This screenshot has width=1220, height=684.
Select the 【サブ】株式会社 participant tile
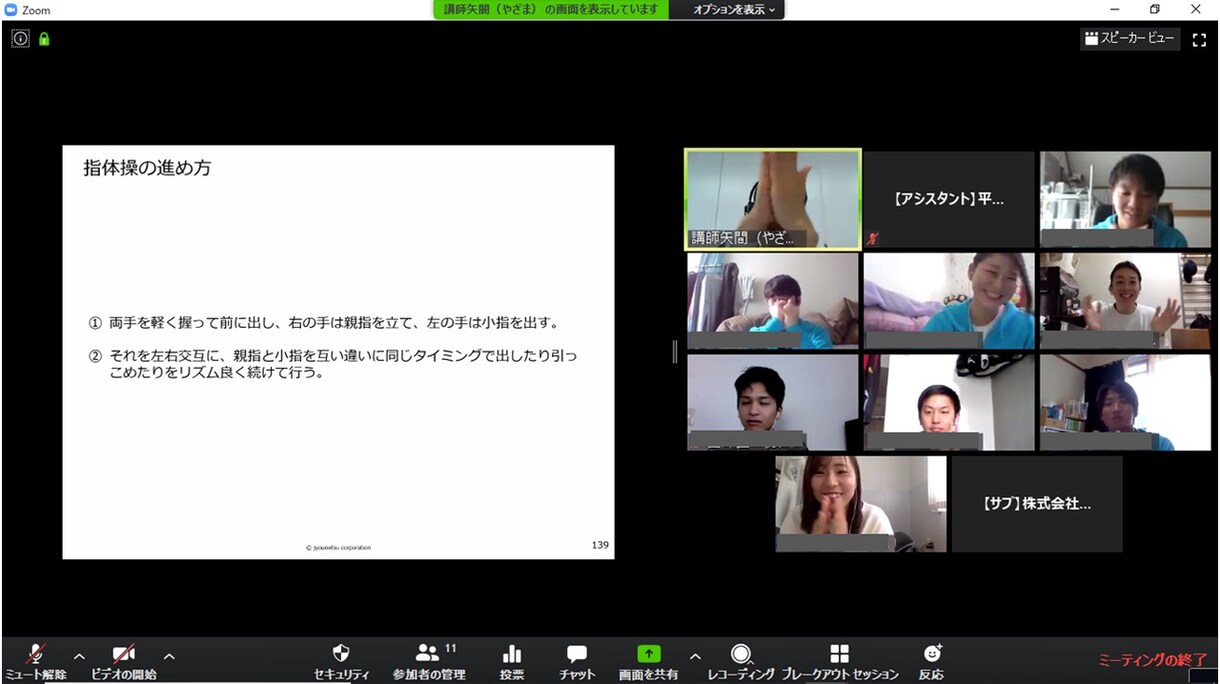[x=1037, y=504]
